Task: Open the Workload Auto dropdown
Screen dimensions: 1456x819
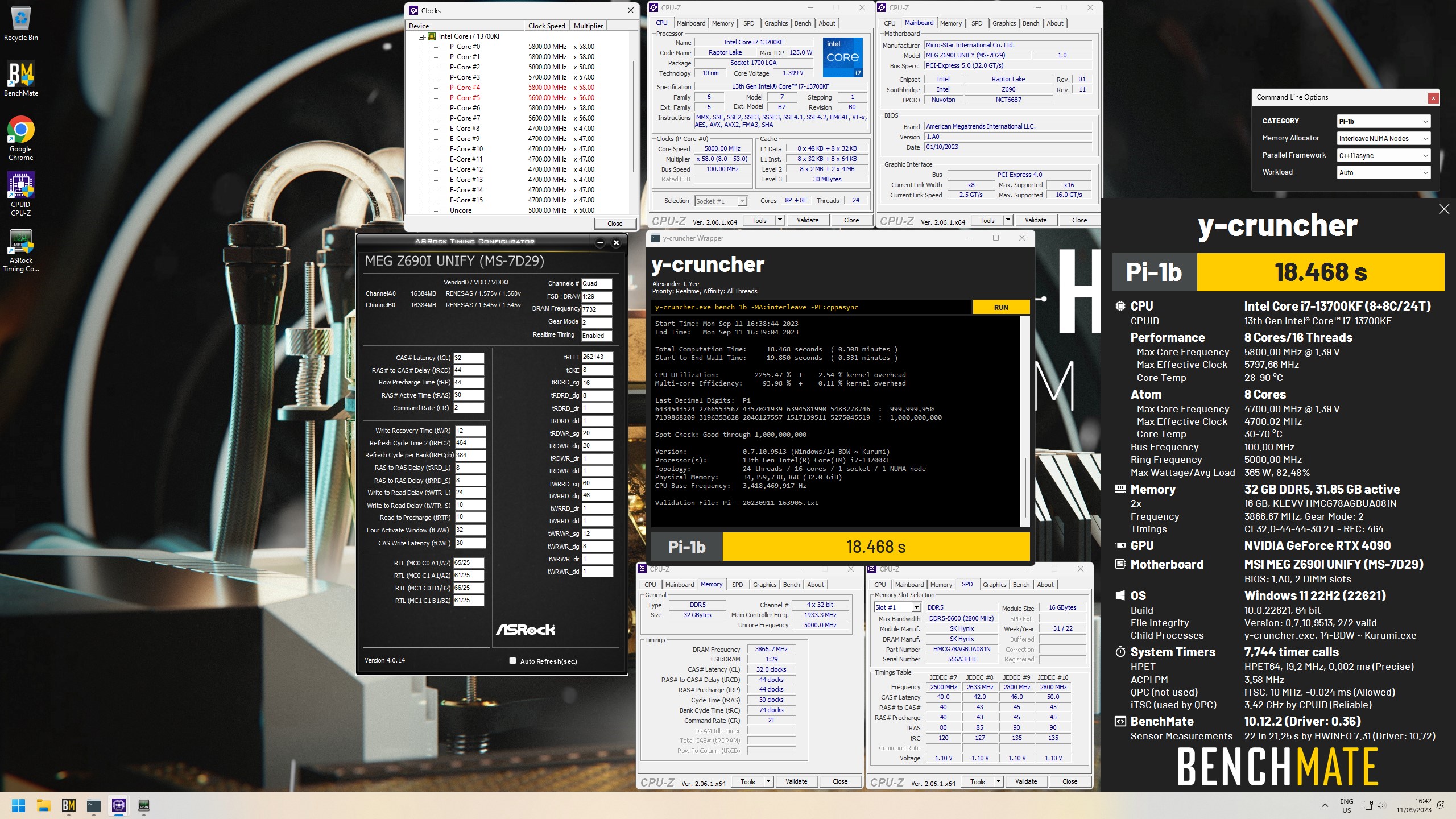Action: point(1383,172)
